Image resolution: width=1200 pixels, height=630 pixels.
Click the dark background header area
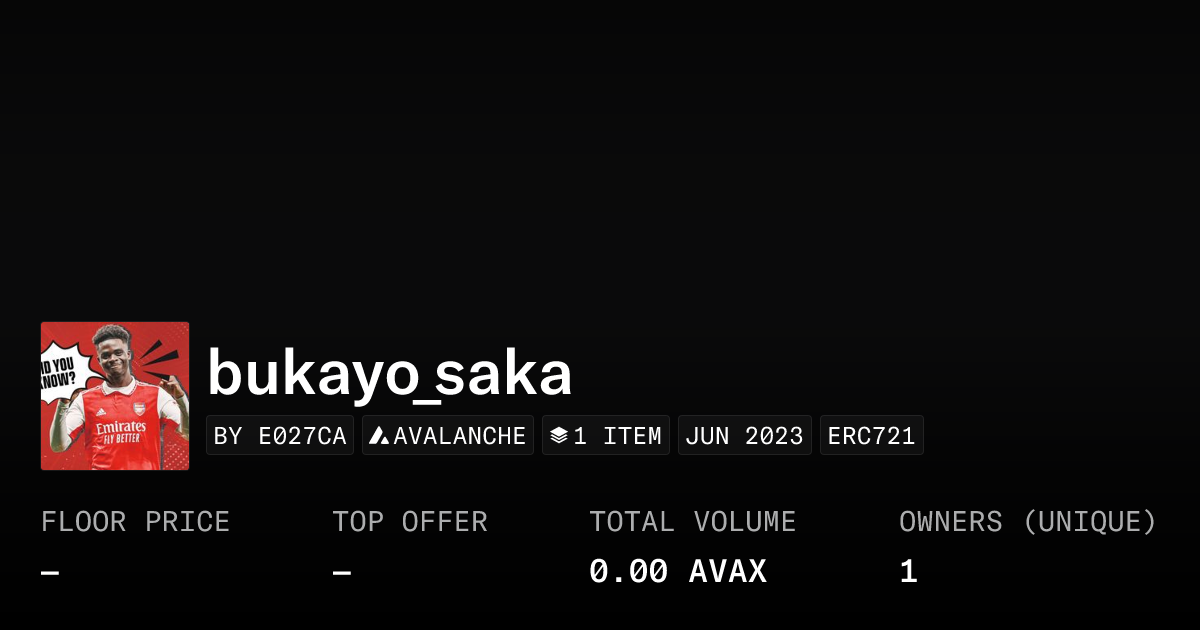pyautogui.click(x=600, y=150)
